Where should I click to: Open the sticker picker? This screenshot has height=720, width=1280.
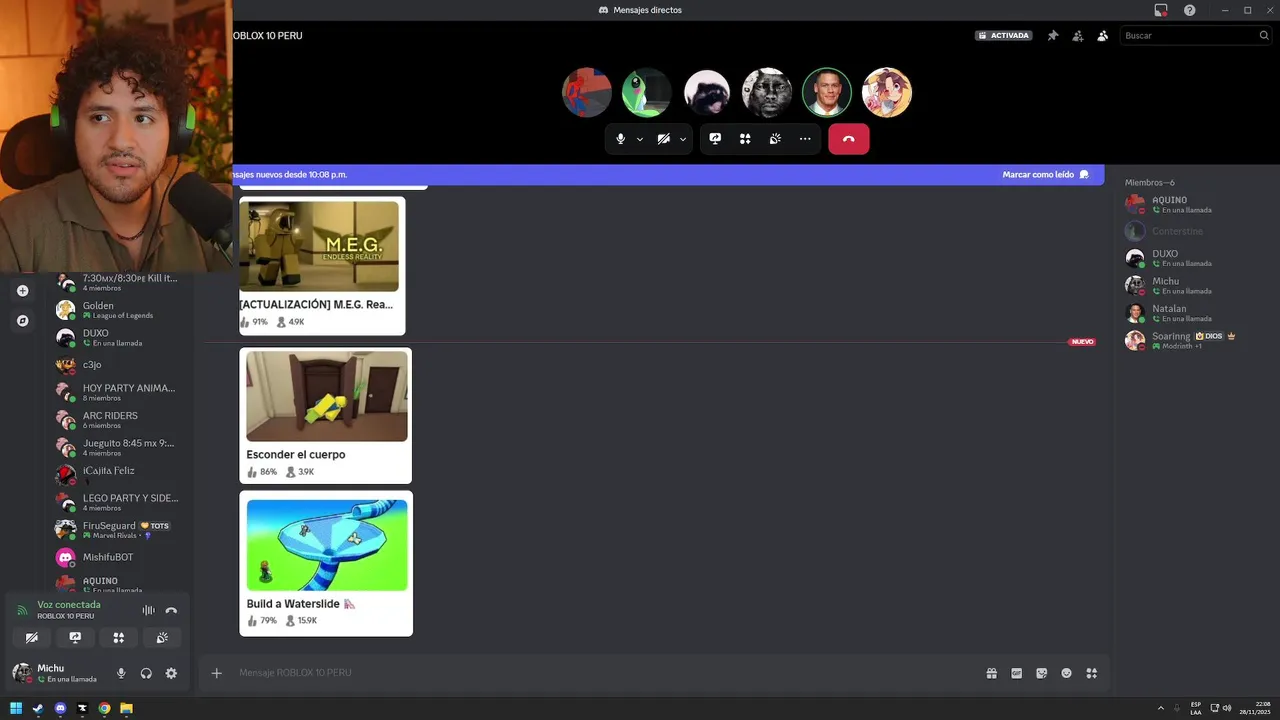pyautogui.click(x=1041, y=673)
